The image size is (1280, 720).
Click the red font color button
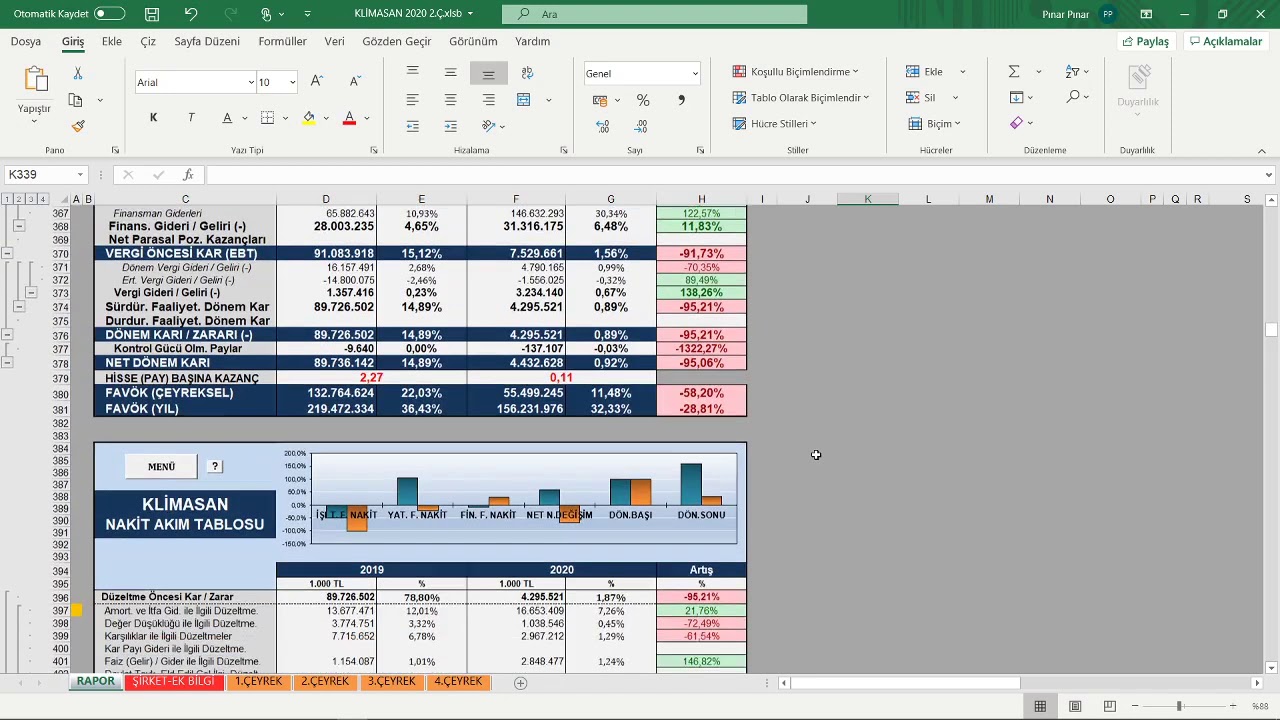click(x=349, y=118)
